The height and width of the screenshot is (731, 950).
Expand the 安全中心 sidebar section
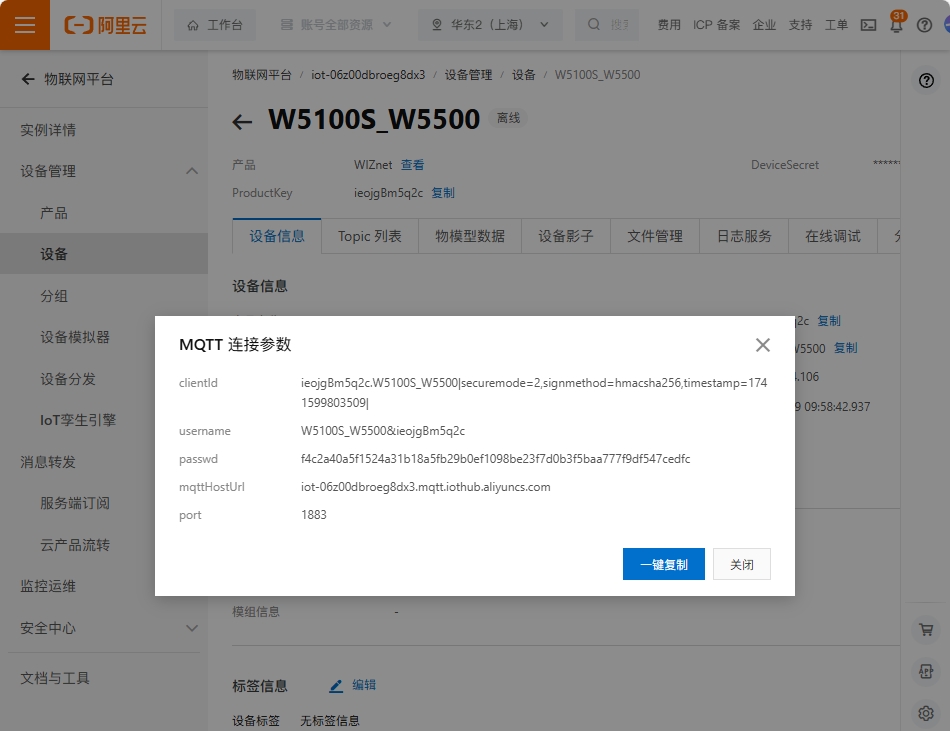pos(192,628)
